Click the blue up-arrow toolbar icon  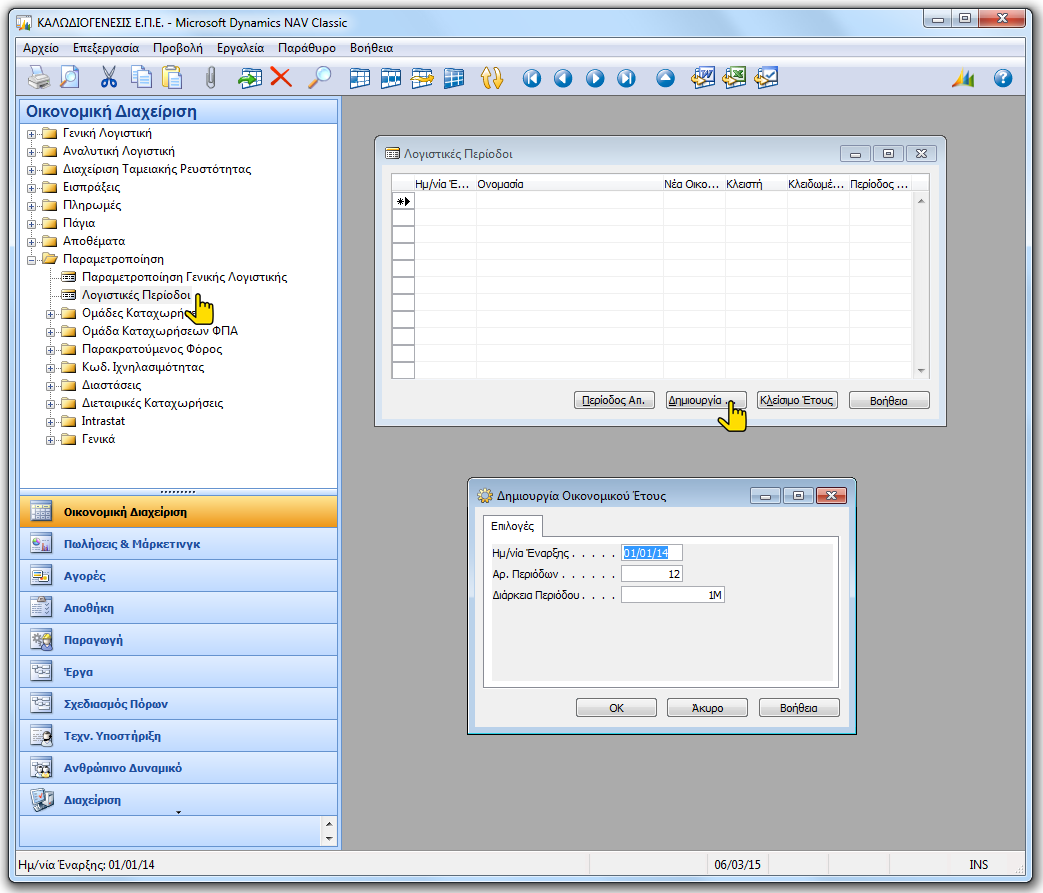click(x=665, y=79)
